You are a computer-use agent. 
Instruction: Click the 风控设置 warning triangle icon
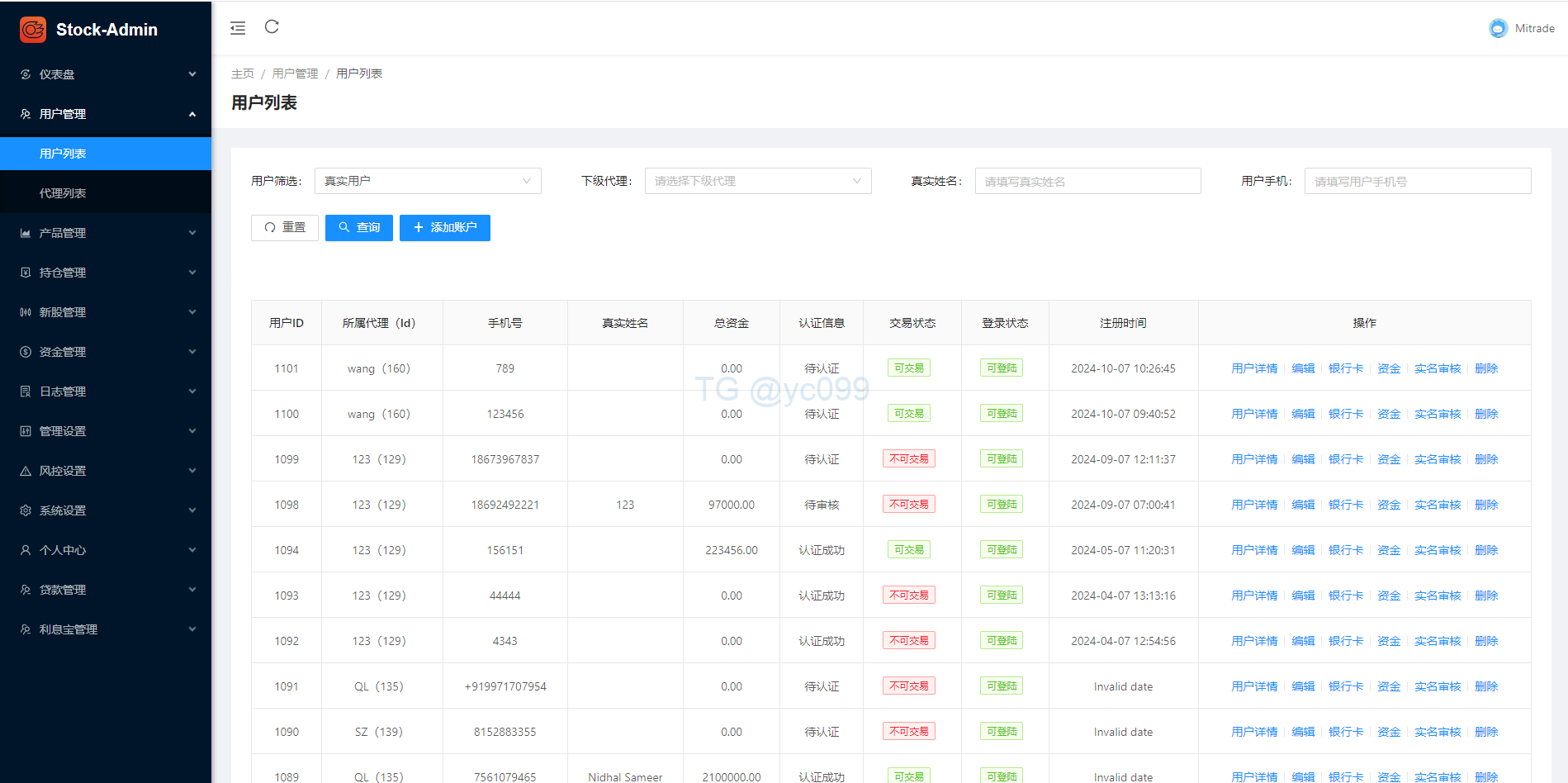(26, 471)
